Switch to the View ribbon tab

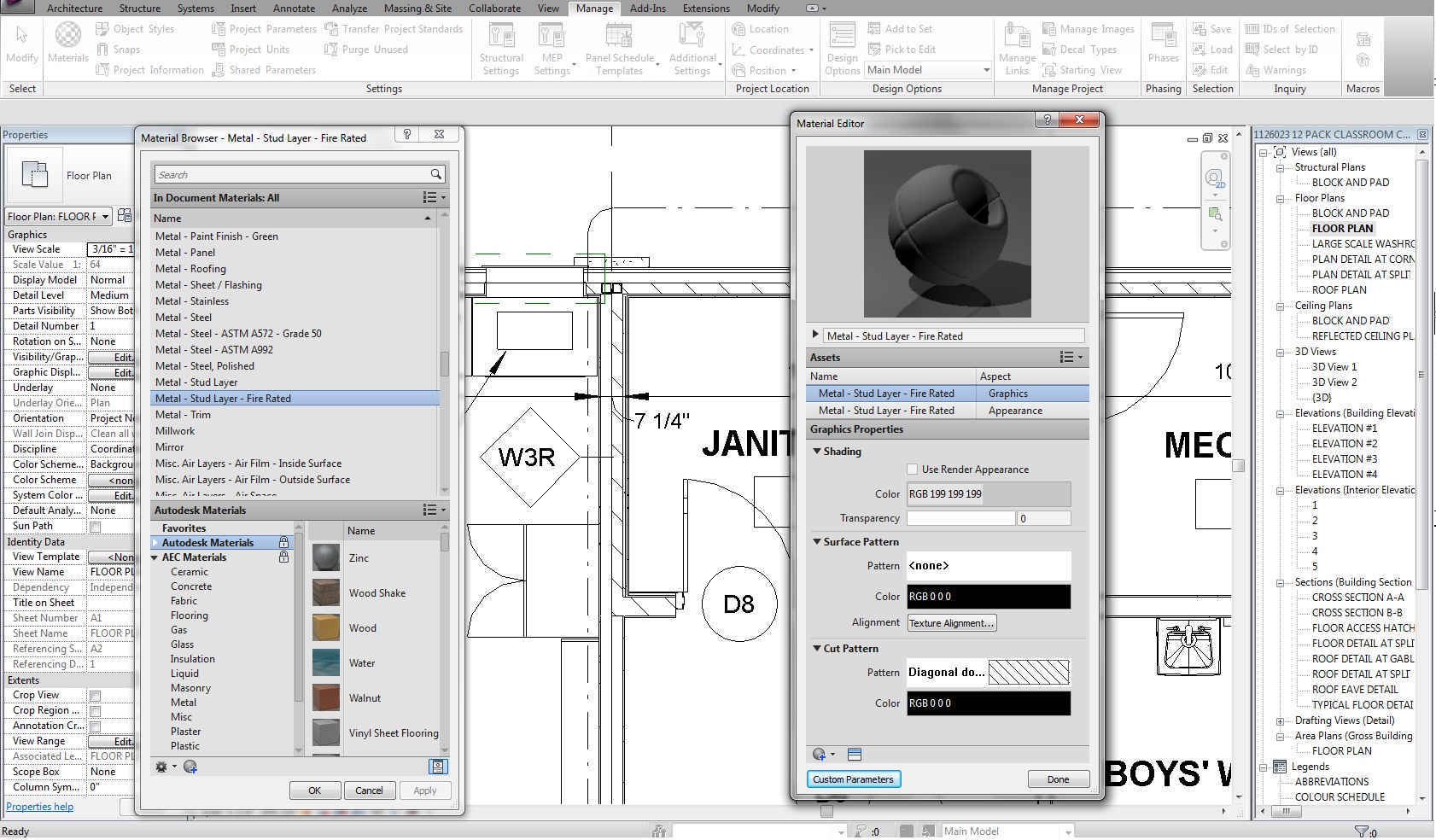tap(548, 9)
